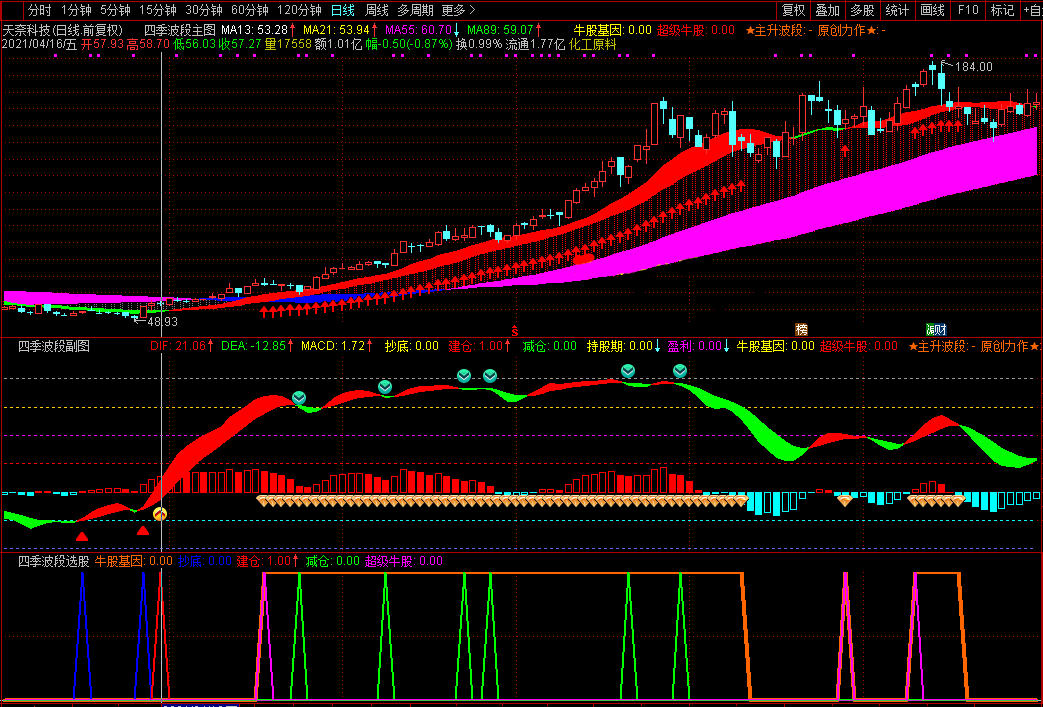
Task: Click the second green chevron signal icon
Action: pos(385,387)
